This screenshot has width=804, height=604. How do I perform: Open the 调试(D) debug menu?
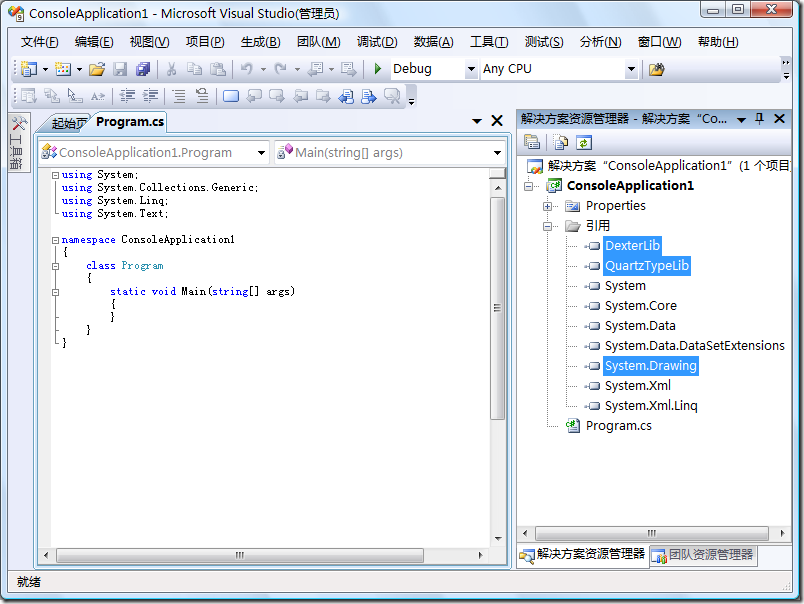pyautogui.click(x=377, y=42)
